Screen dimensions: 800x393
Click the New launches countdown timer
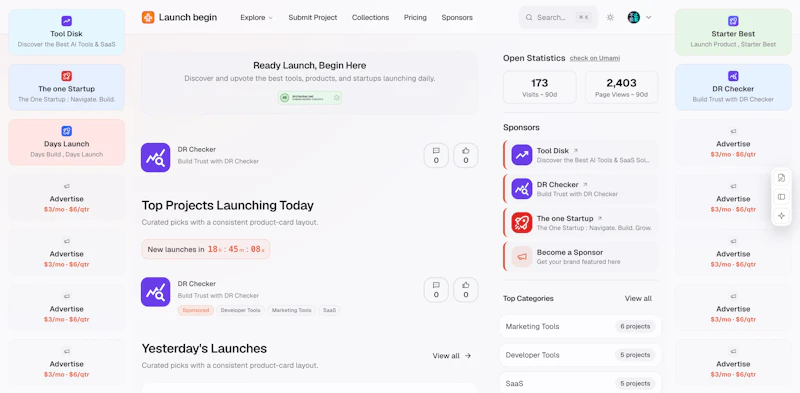tap(206, 249)
